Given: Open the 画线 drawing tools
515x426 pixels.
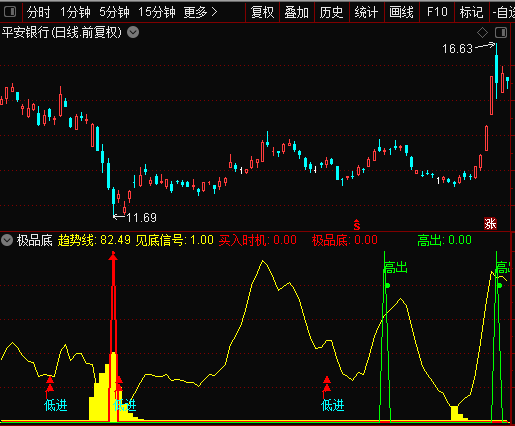Looking at the screenshot, I should pyautogui.click(x=402, y=12).
